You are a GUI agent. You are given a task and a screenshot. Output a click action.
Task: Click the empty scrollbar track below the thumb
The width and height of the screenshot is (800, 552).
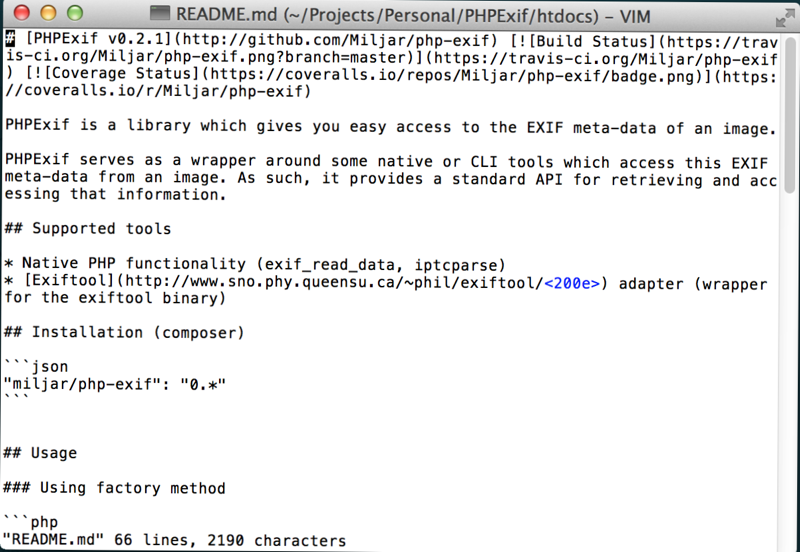pyautogui.click(x=790, y=367)
